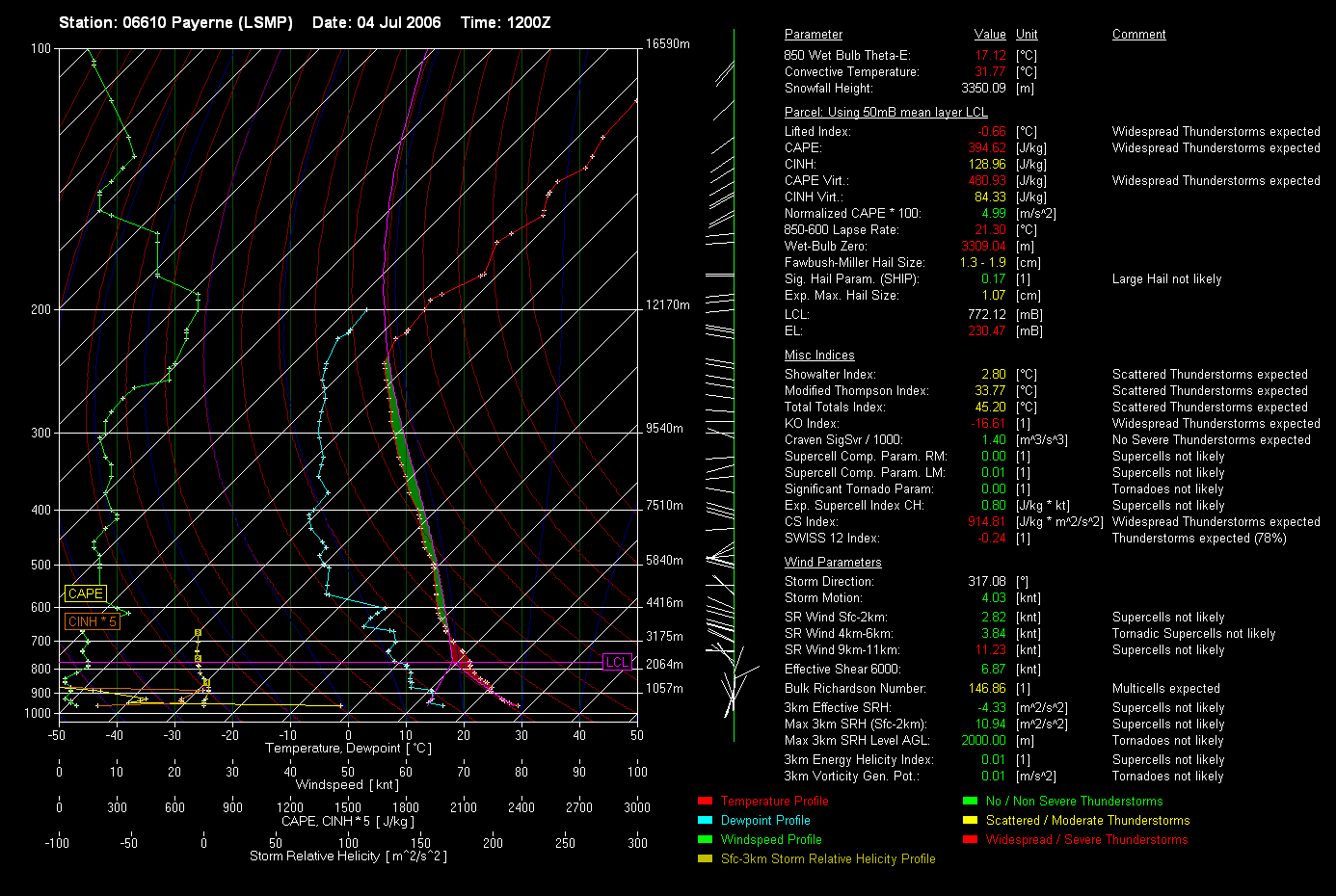Click the CAPE value 394.62

coord(986,148)
